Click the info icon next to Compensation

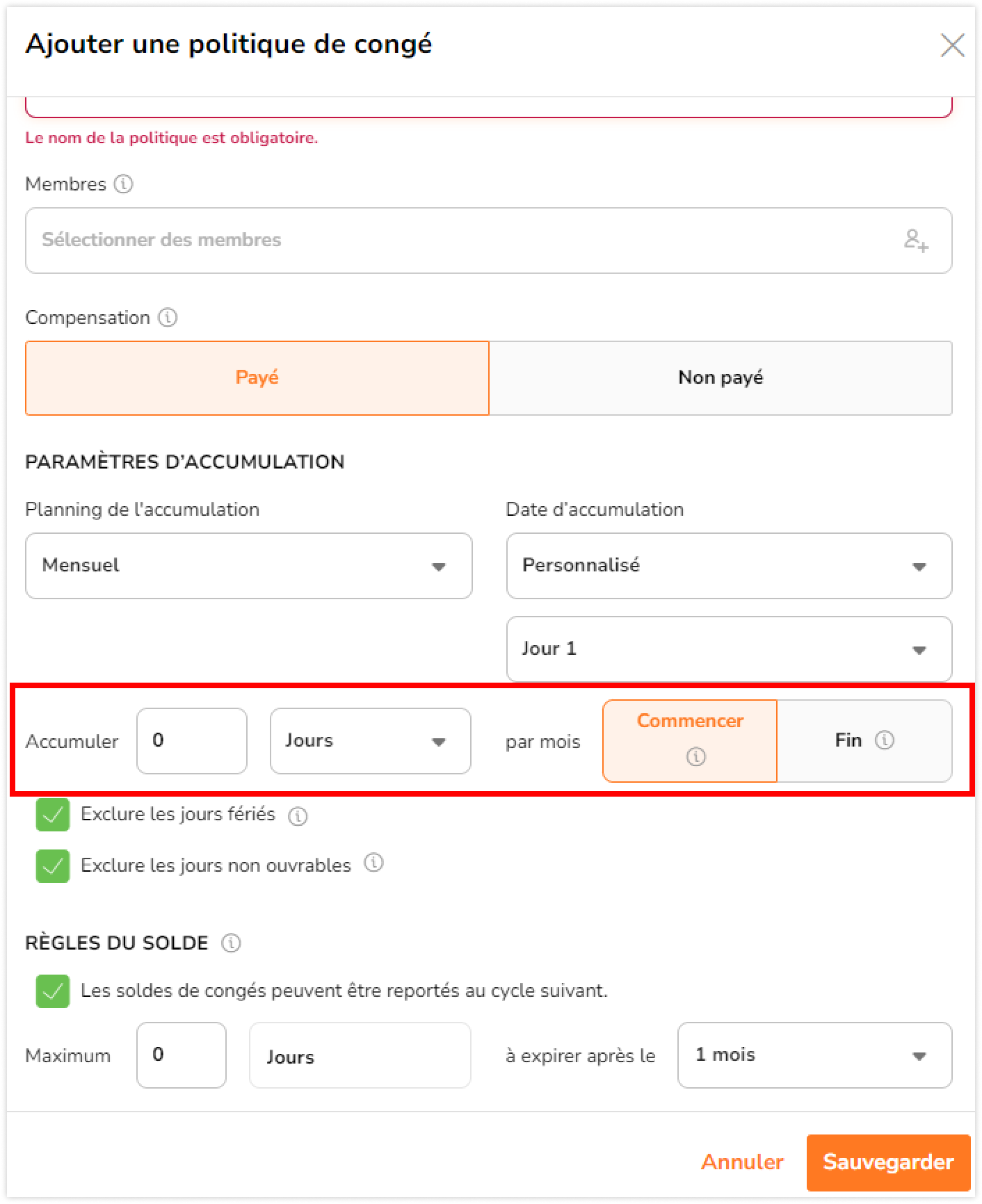168,318
